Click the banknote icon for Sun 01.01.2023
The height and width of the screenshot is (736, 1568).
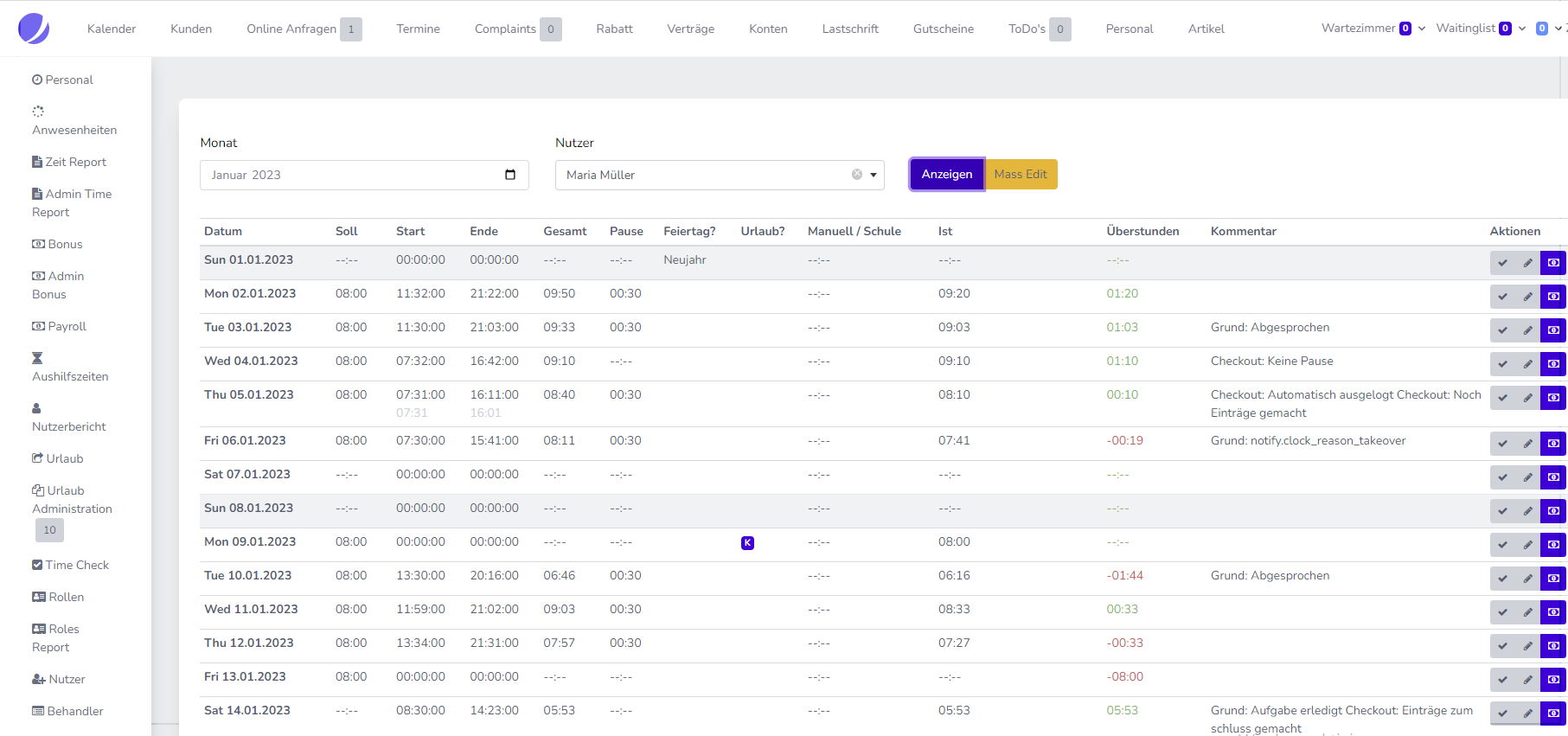click(x=1553, y=263)
